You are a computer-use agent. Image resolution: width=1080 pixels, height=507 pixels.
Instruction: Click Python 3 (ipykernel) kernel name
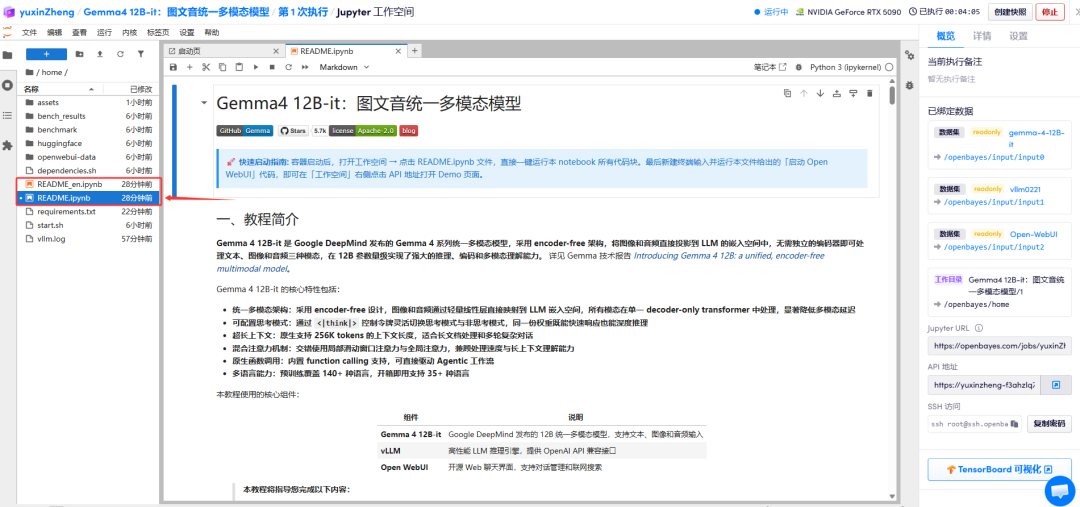846,68
